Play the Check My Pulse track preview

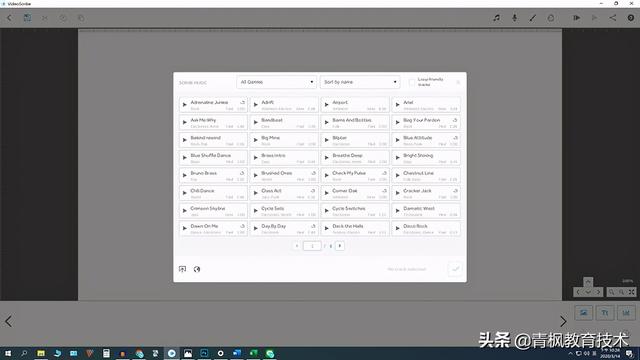[x=327, y=175]
